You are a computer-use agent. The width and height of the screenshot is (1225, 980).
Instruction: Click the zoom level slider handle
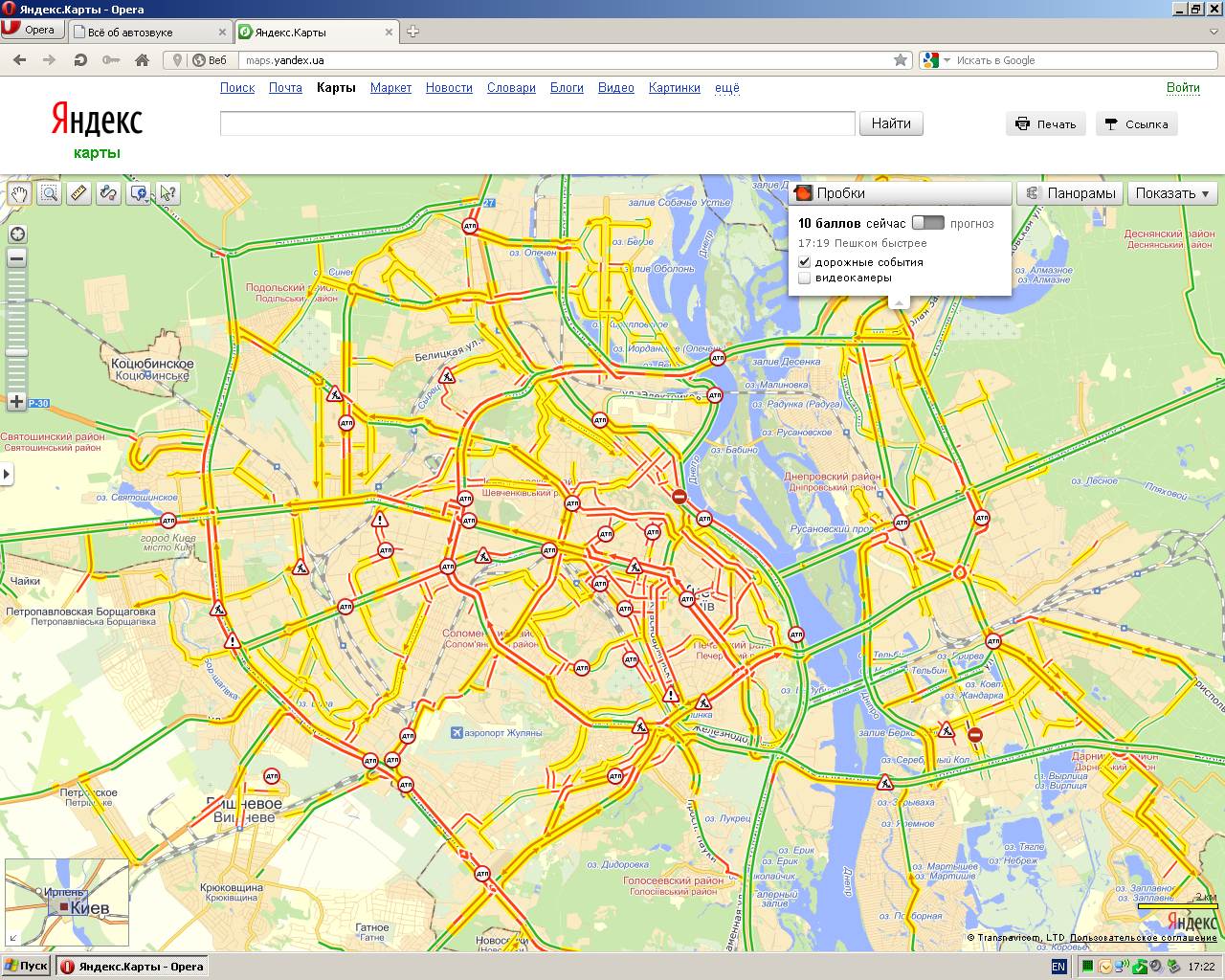point(16,353)
